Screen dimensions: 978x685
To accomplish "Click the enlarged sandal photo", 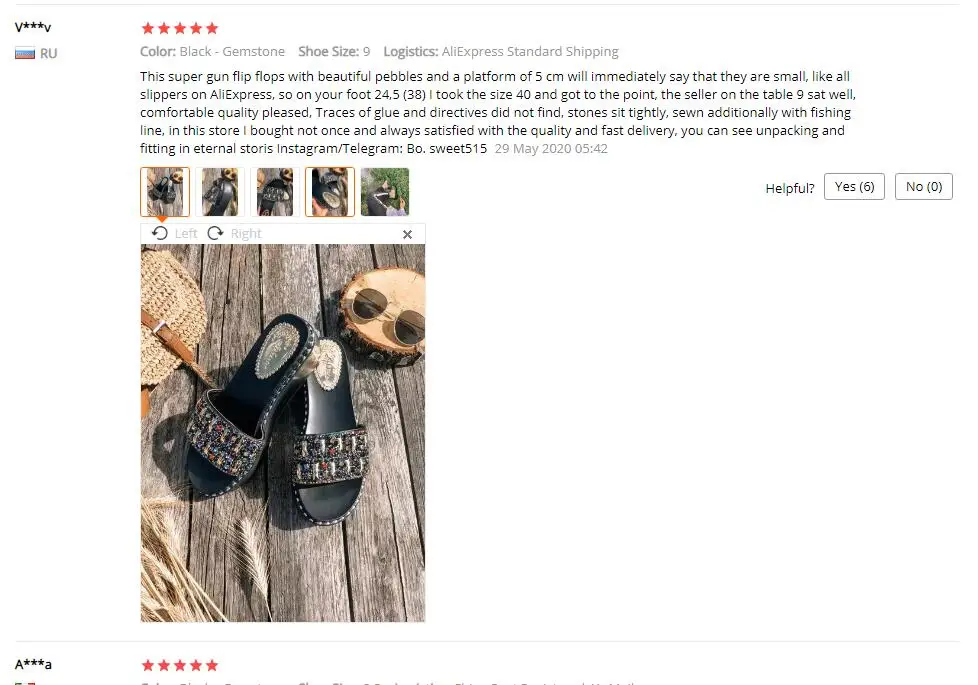I will click(x=283, y=433).
